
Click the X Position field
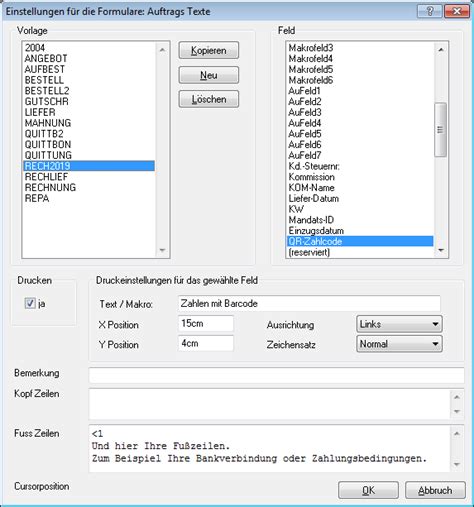206,323
